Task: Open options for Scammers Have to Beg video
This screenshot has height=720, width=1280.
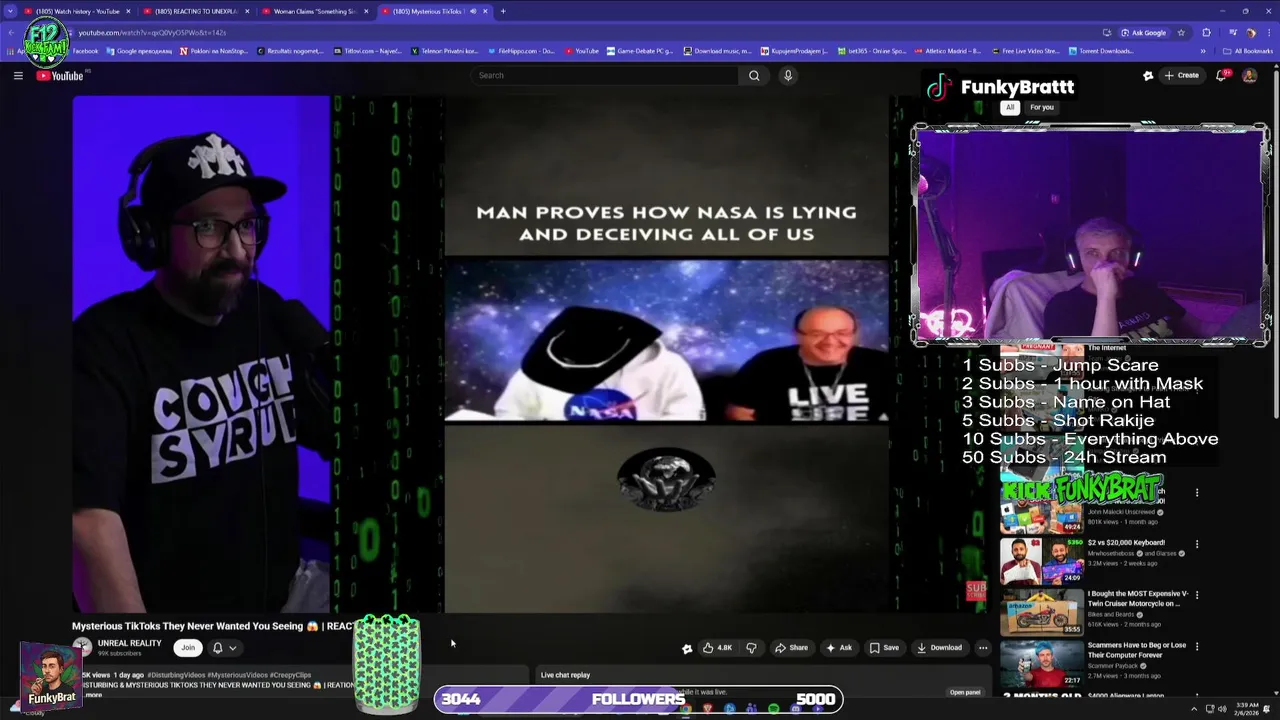Action: [1196, 646]
